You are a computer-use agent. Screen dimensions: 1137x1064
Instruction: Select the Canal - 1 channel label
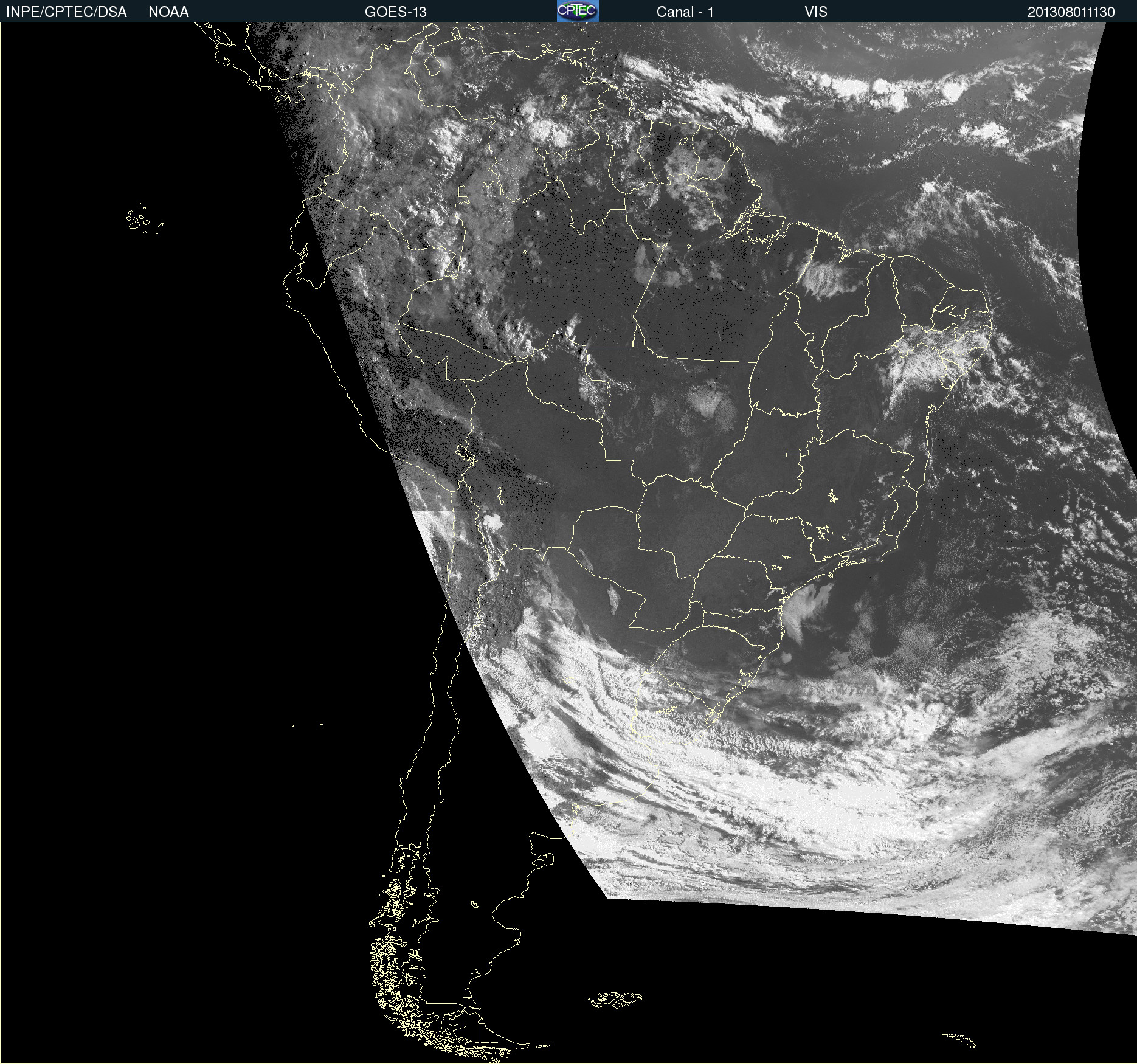point(685,12)
